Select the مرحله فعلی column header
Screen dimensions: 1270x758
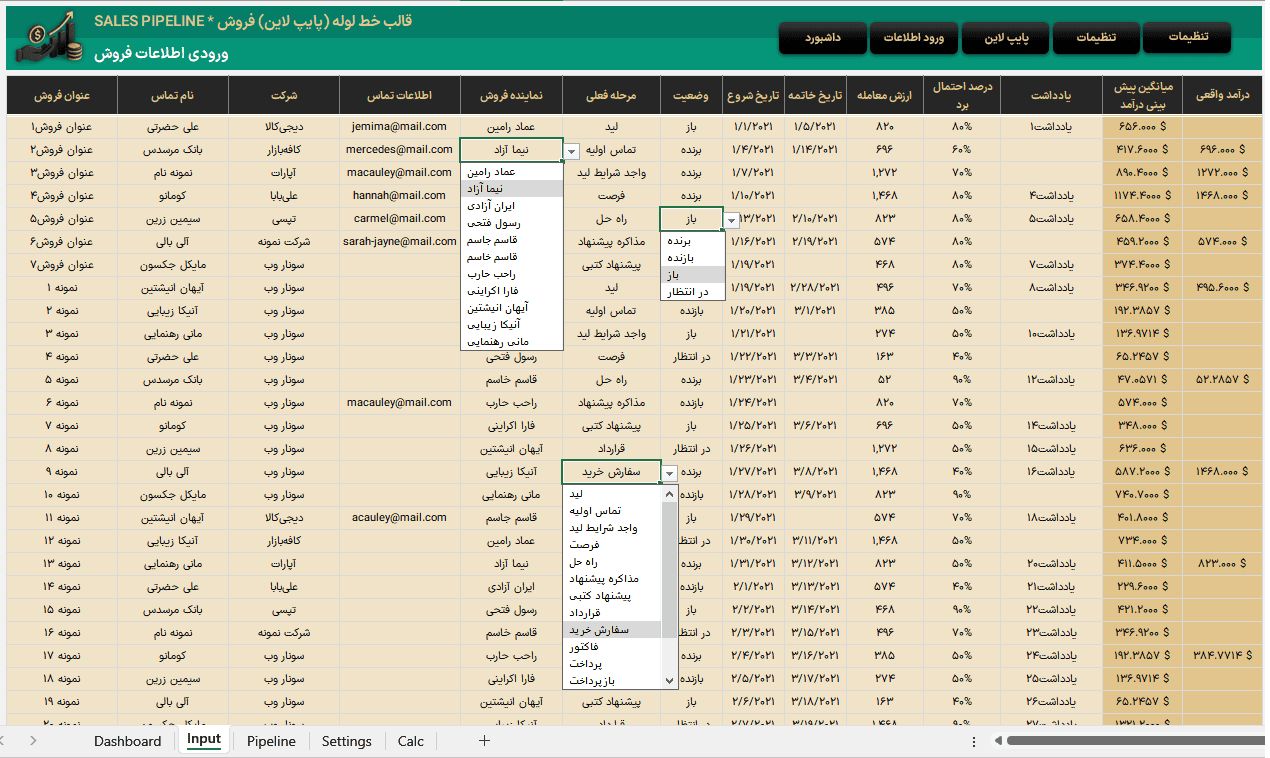point(611,96)
